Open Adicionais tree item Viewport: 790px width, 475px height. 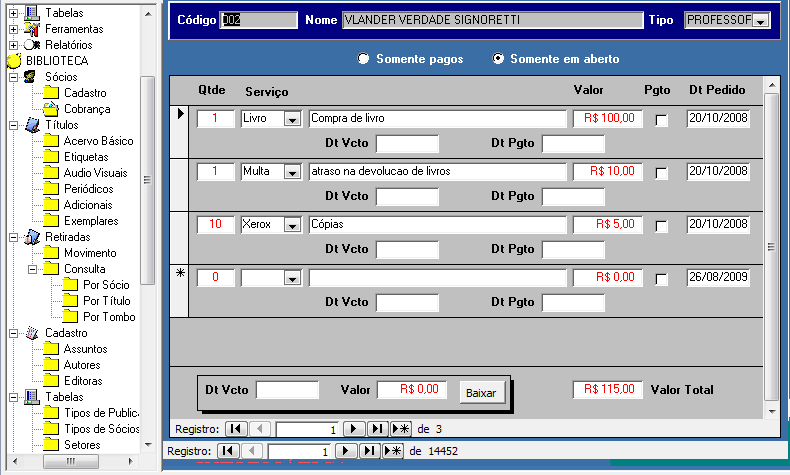tap(88, 205)
